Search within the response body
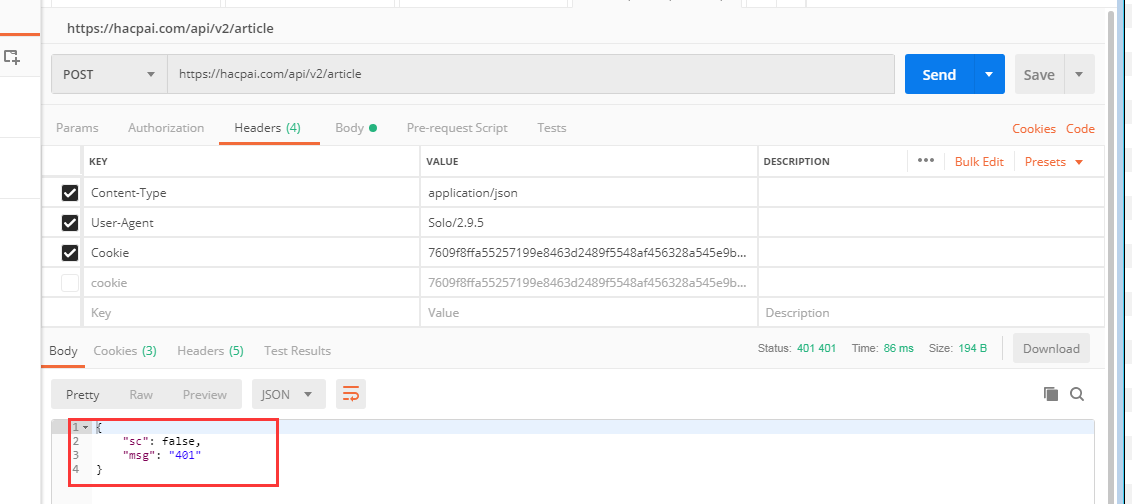 click(1077, 395)
